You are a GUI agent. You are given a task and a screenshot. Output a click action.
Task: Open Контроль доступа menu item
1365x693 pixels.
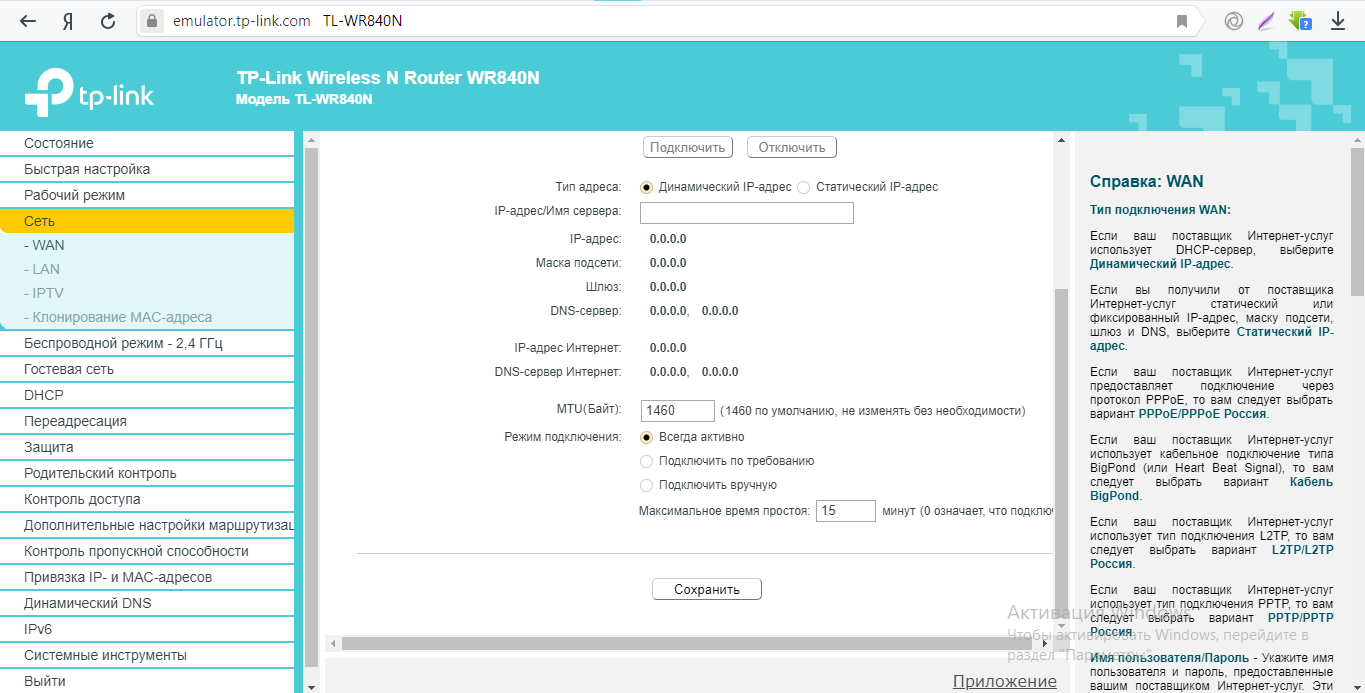click(147, 499)
